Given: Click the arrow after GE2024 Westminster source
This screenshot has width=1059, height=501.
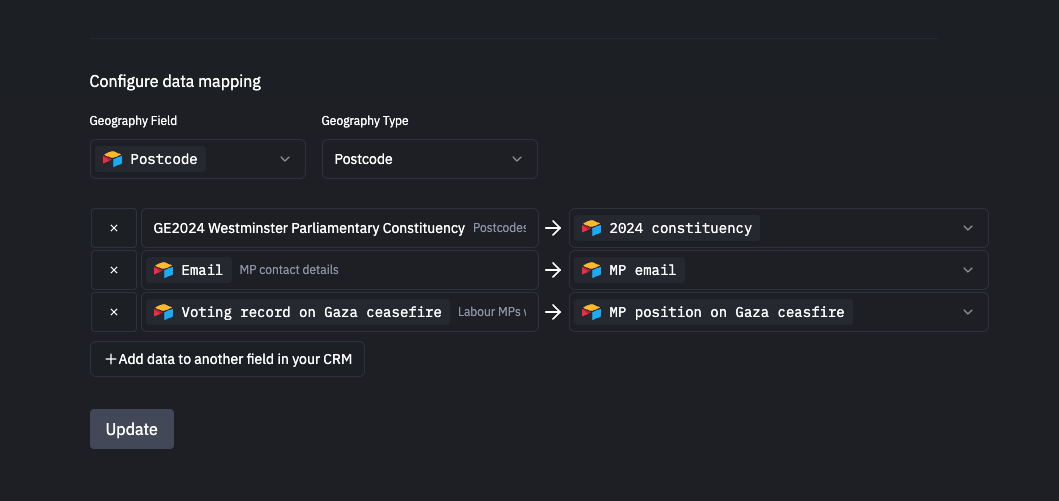Looking at the screenshot, I should pos(553,228).
